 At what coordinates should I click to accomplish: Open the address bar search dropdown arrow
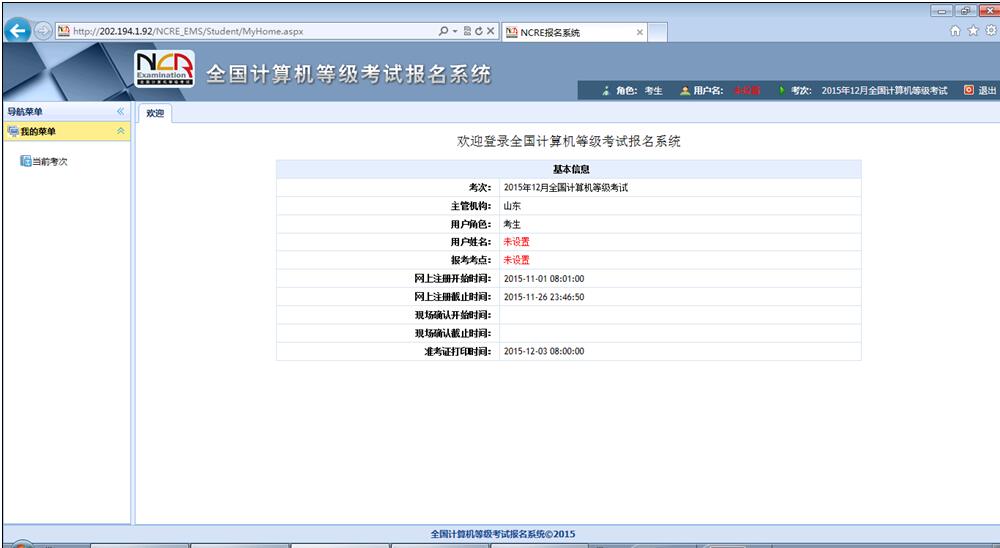[x=455, y=31]
